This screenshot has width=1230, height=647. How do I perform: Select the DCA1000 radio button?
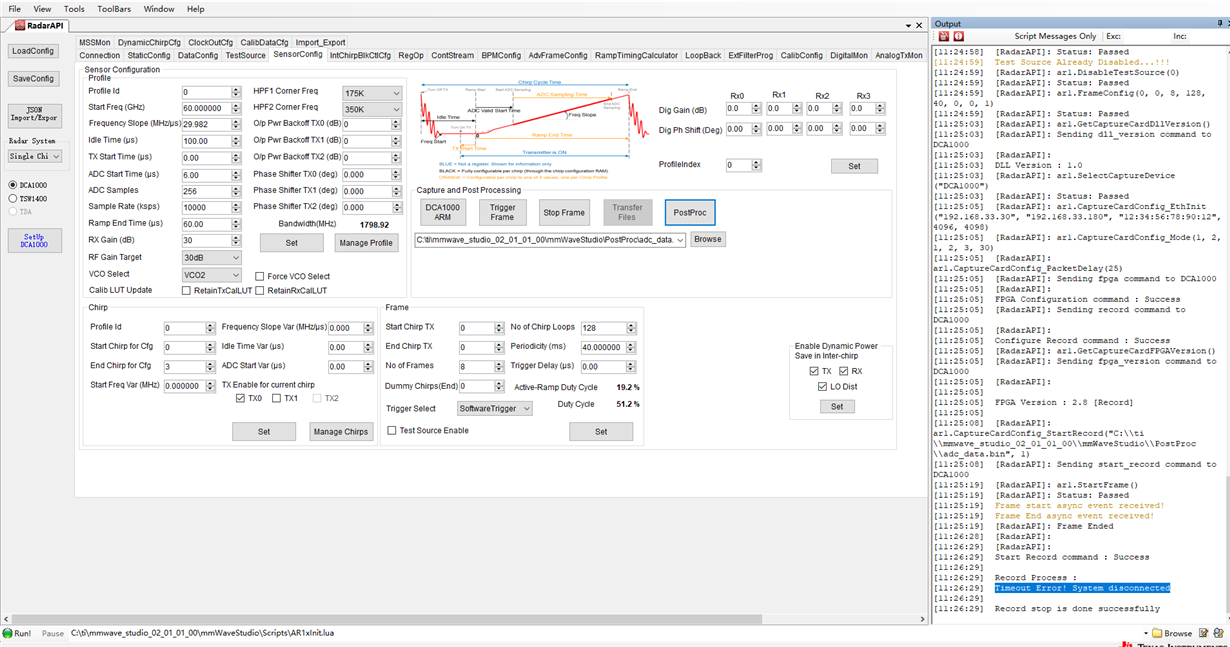click(12, 185)
